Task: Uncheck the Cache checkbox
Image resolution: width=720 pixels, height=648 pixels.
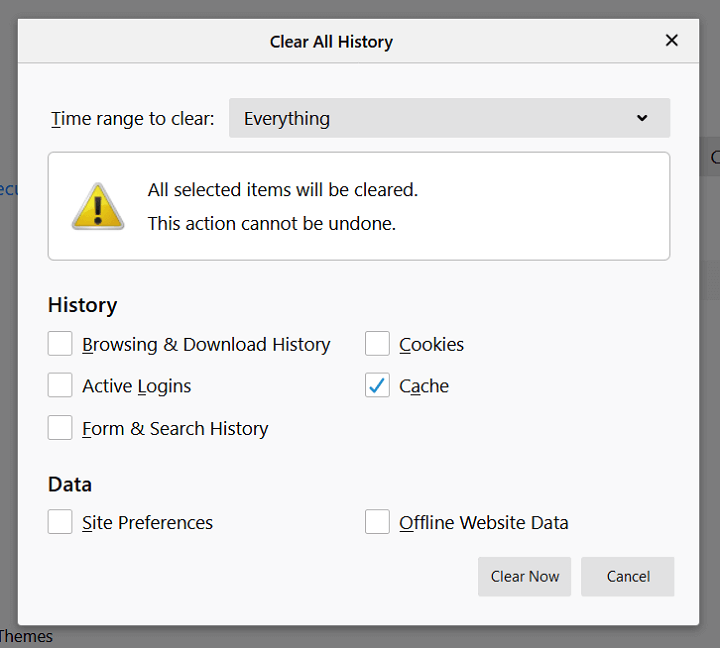Action: coord(377,386)
